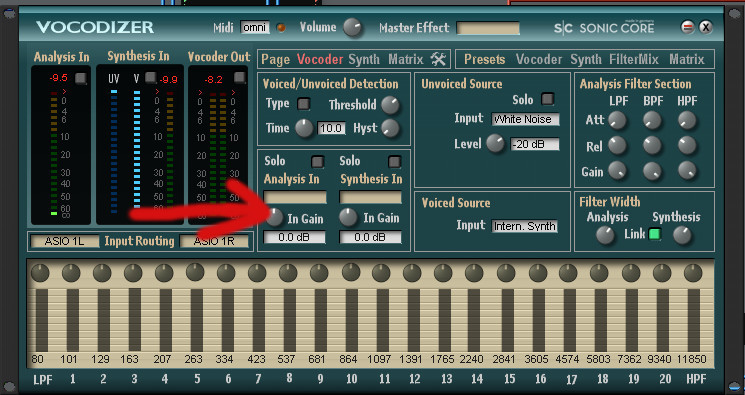The image size is (745, 395).
Task: Switch to the Synth page
Action: click(364, 59)
